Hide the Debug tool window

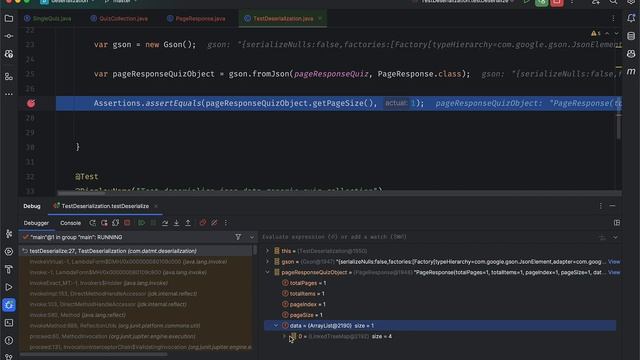point(612,206)
